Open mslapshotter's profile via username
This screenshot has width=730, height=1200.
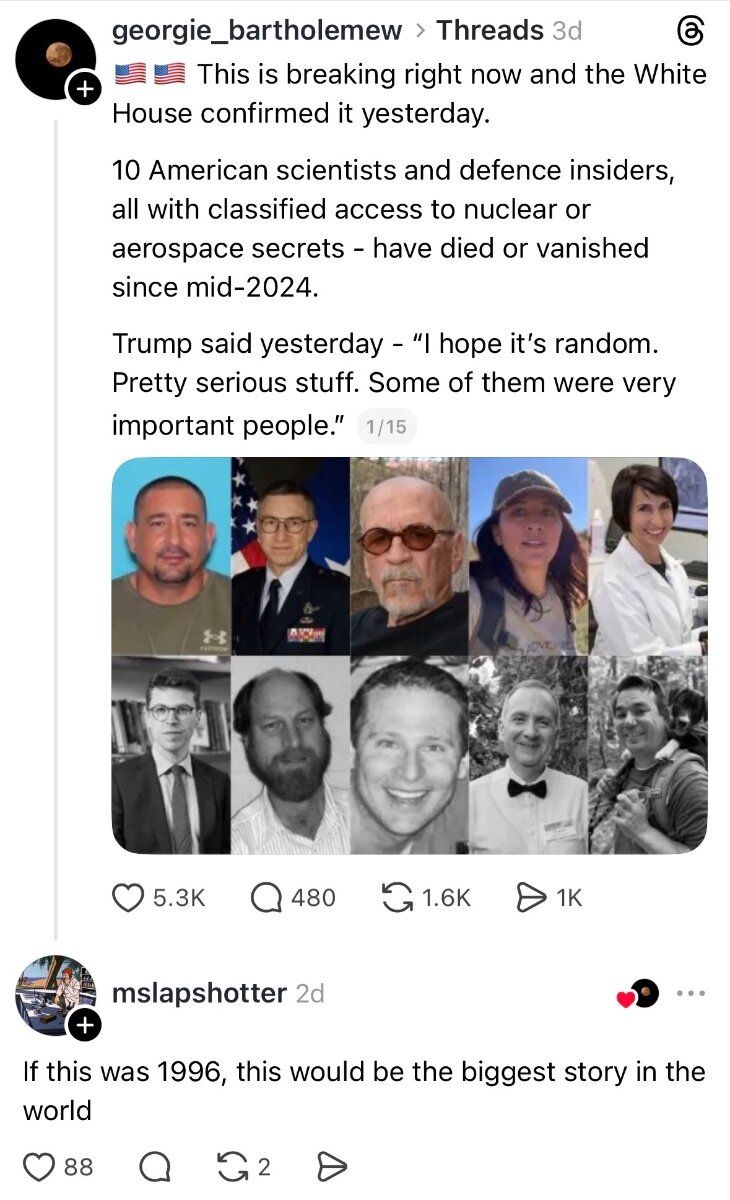click(x=200, y=993)
